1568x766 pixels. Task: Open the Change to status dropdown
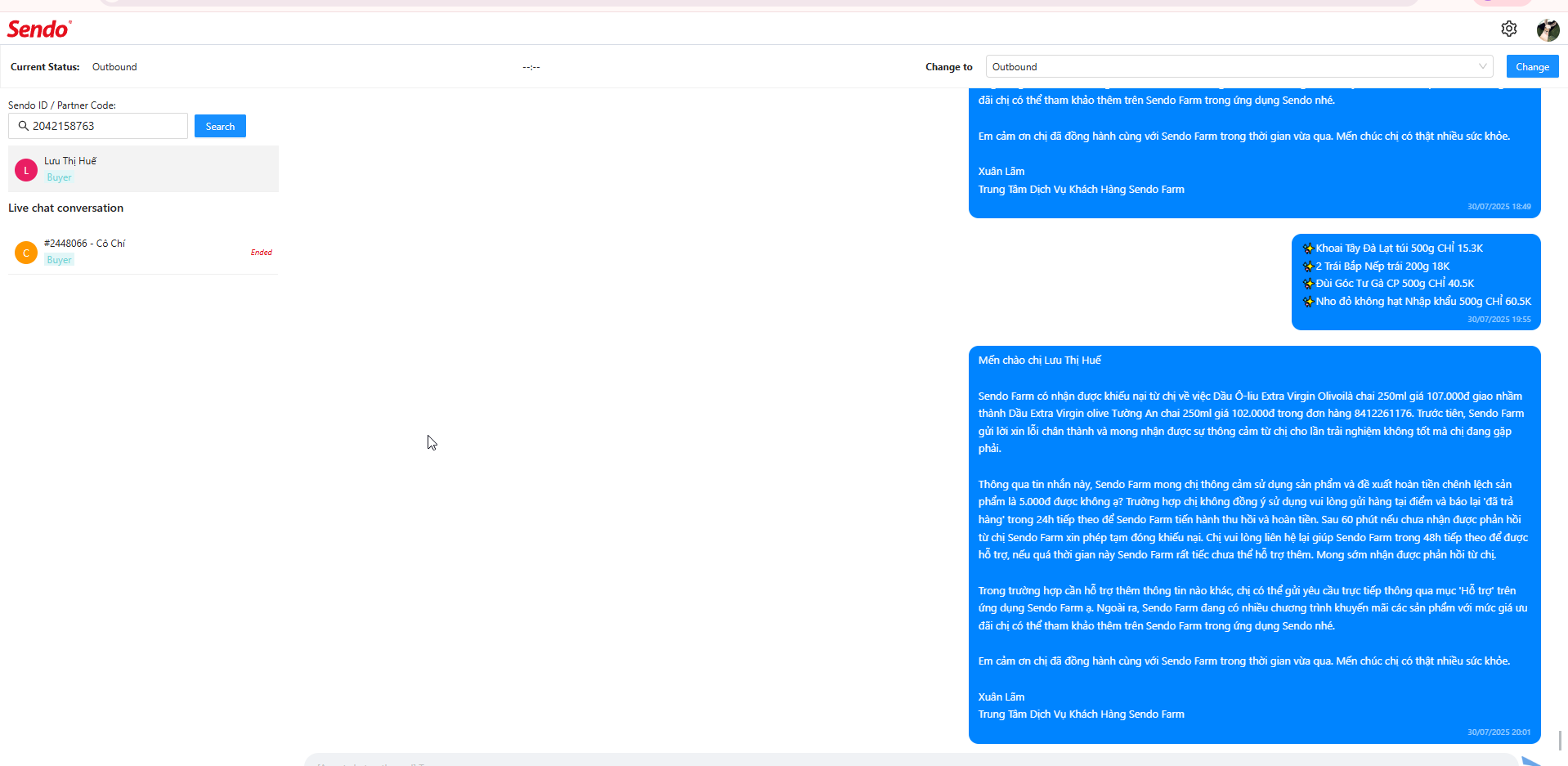pos(1239,67)
